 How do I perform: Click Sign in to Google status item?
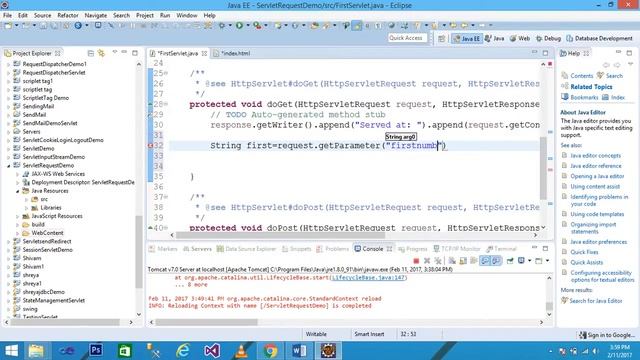(x=607, y=335)
